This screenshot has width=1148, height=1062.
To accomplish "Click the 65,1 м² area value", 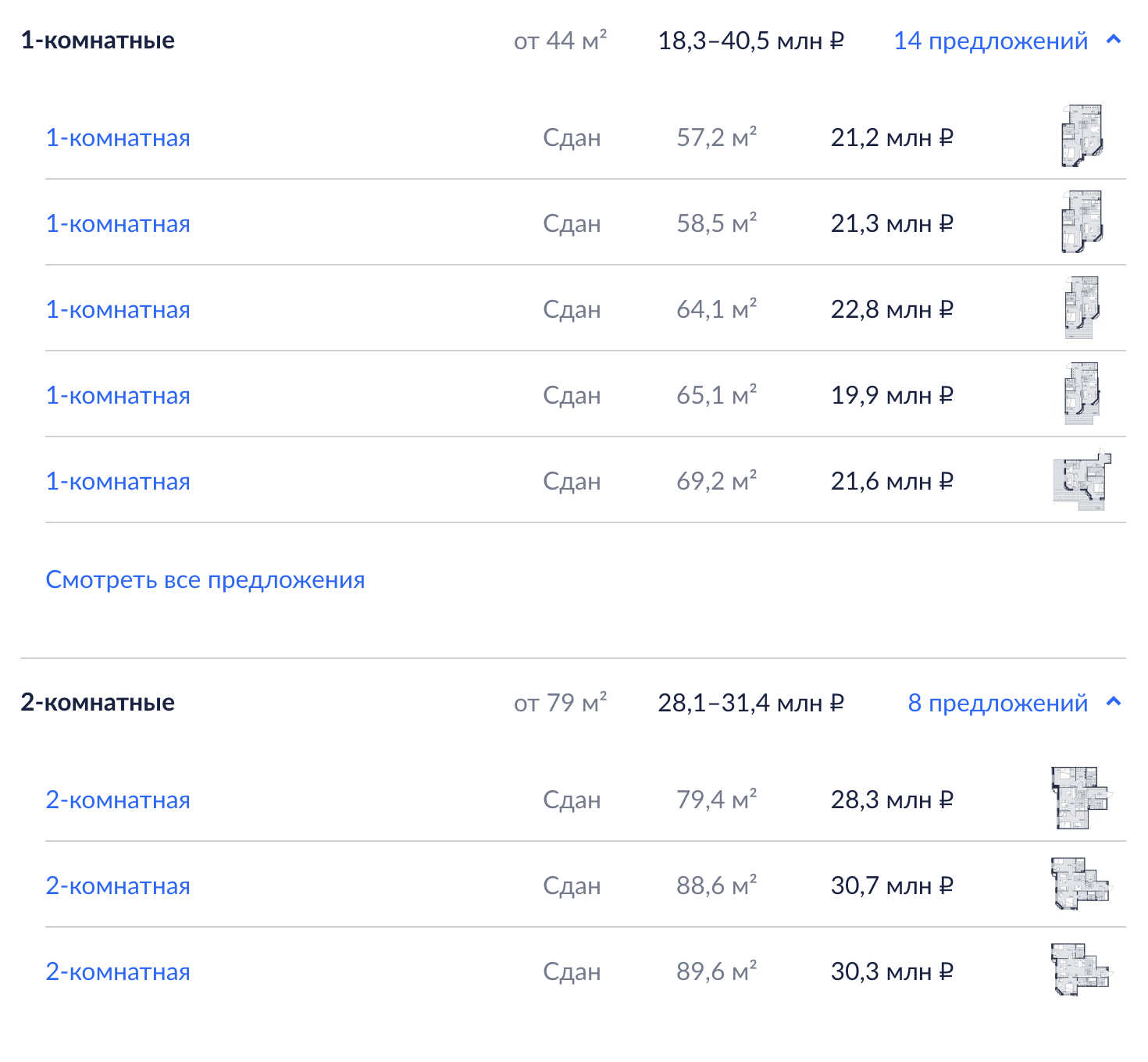I will [717, 394].
